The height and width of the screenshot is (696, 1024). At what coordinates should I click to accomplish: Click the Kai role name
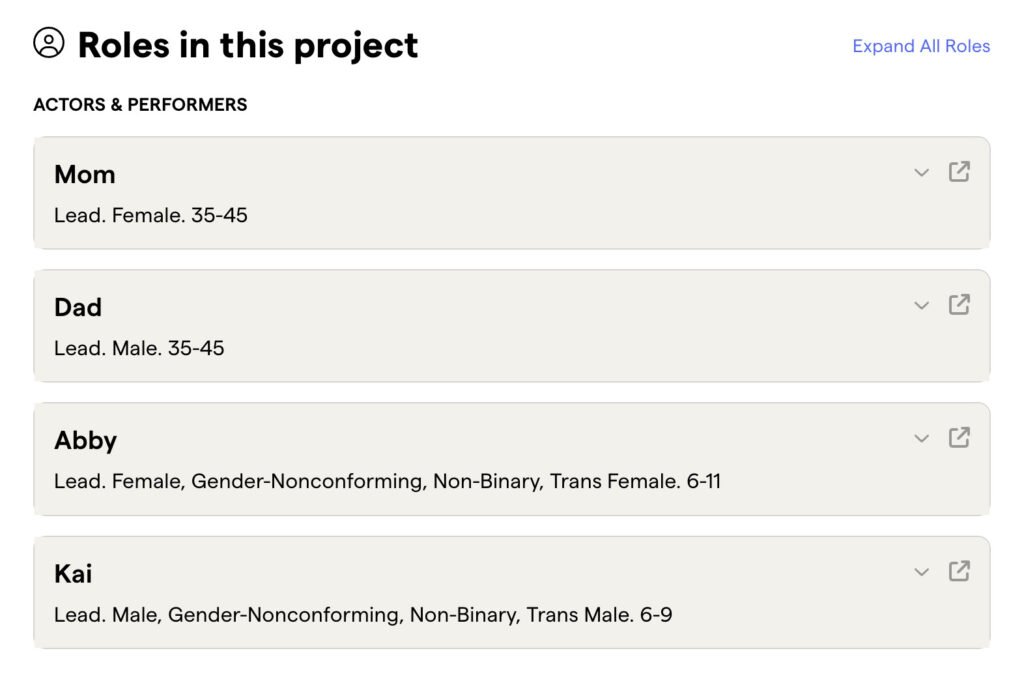coord(73,573)
